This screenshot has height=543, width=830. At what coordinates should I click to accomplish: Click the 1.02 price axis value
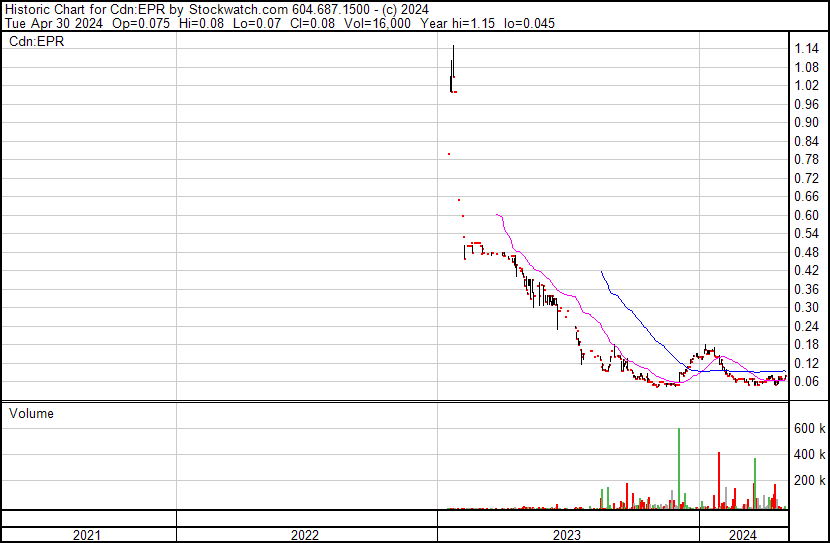tap(807, 86)
